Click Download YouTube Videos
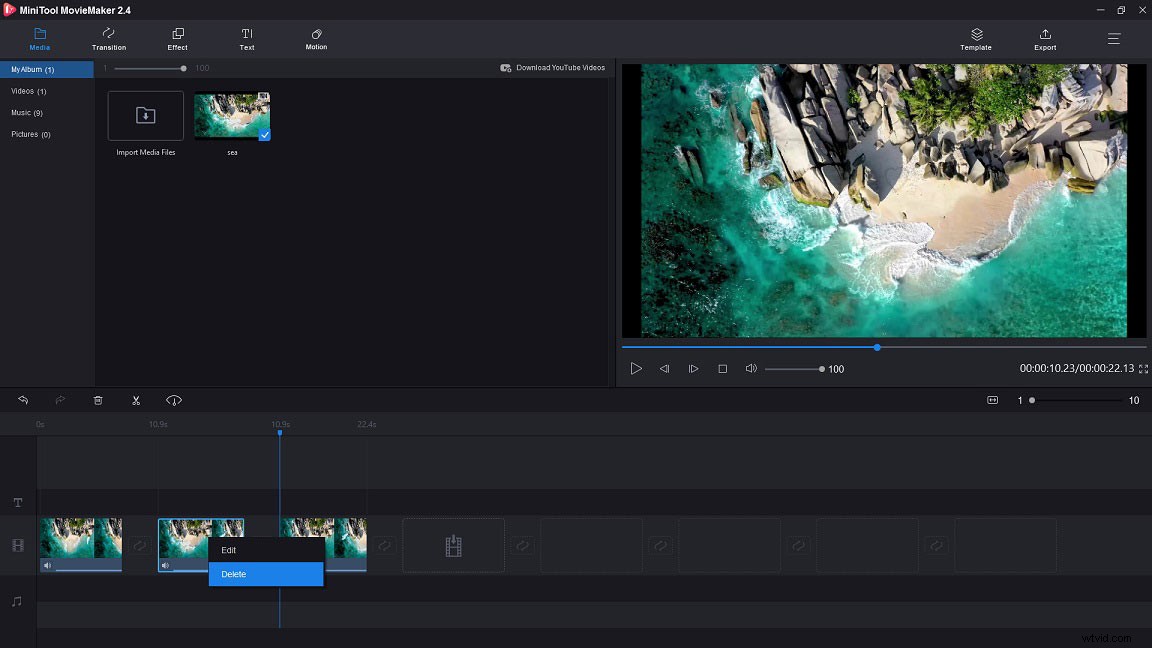The height and width of the screenshot is (648, 1152). point(555,67)
